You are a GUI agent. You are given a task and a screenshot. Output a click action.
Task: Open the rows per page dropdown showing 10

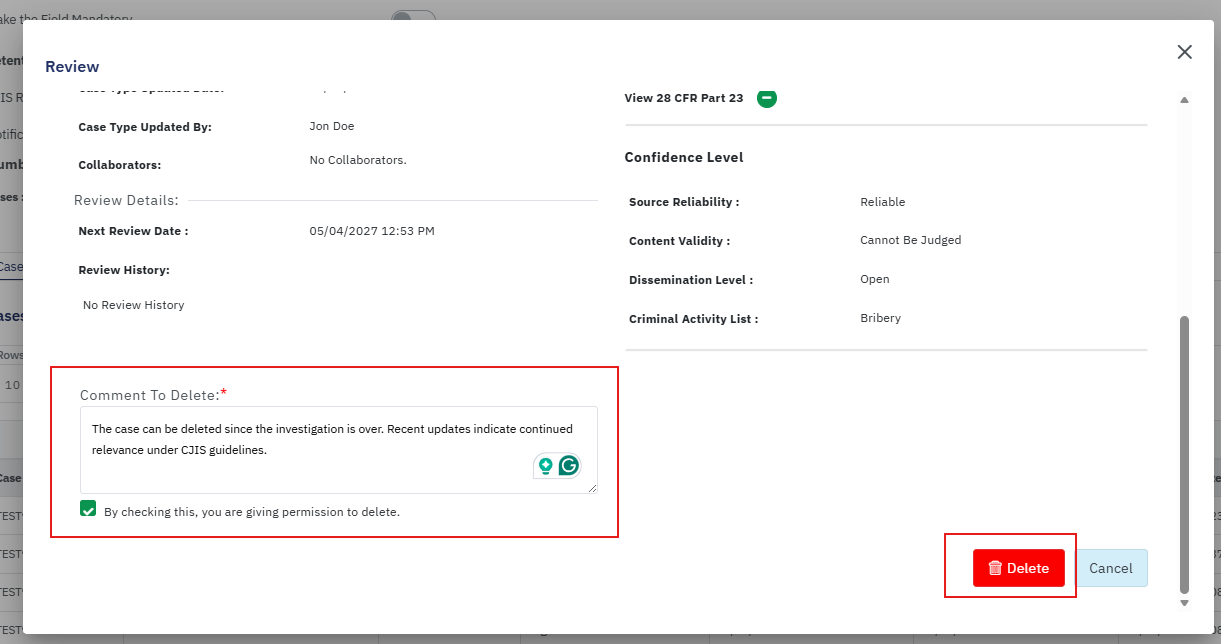[x=12, y=385]
